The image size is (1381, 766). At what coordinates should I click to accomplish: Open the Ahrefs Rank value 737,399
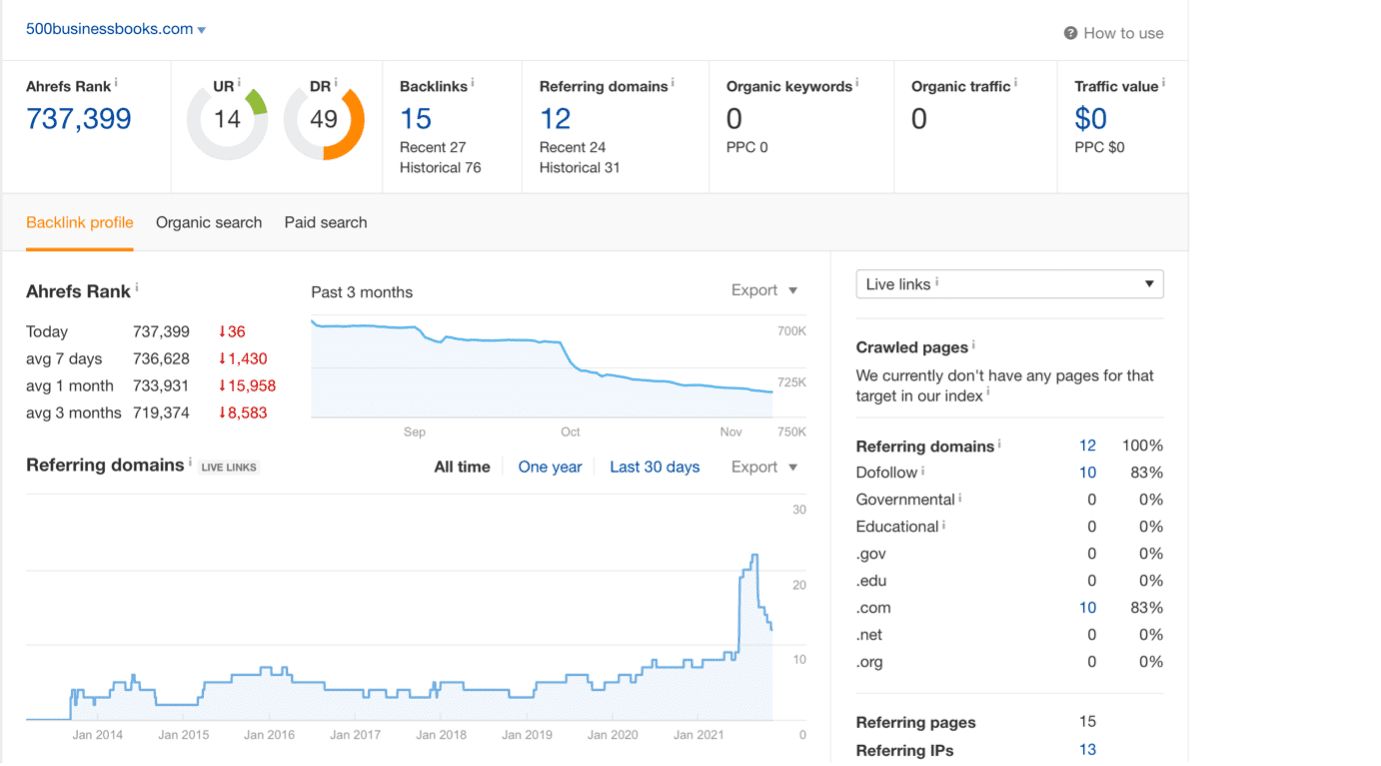[x=79, y=119]
